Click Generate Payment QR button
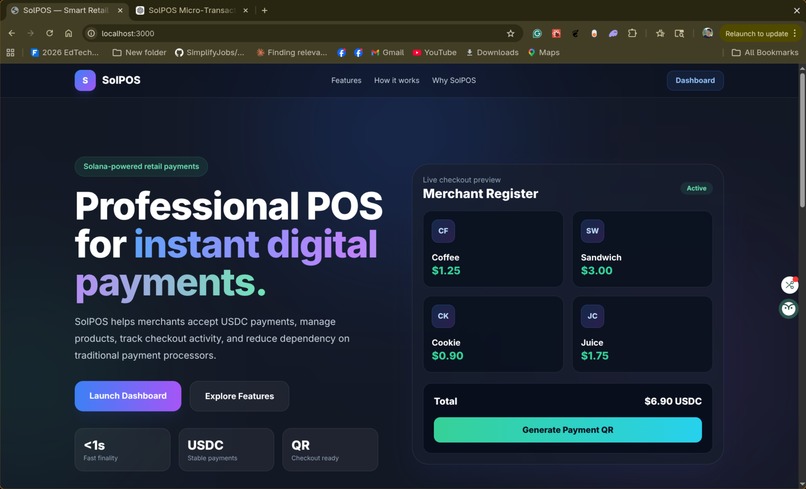Viewport: 806px width, 489px height. pyautogui.click(x=567, y=430)
